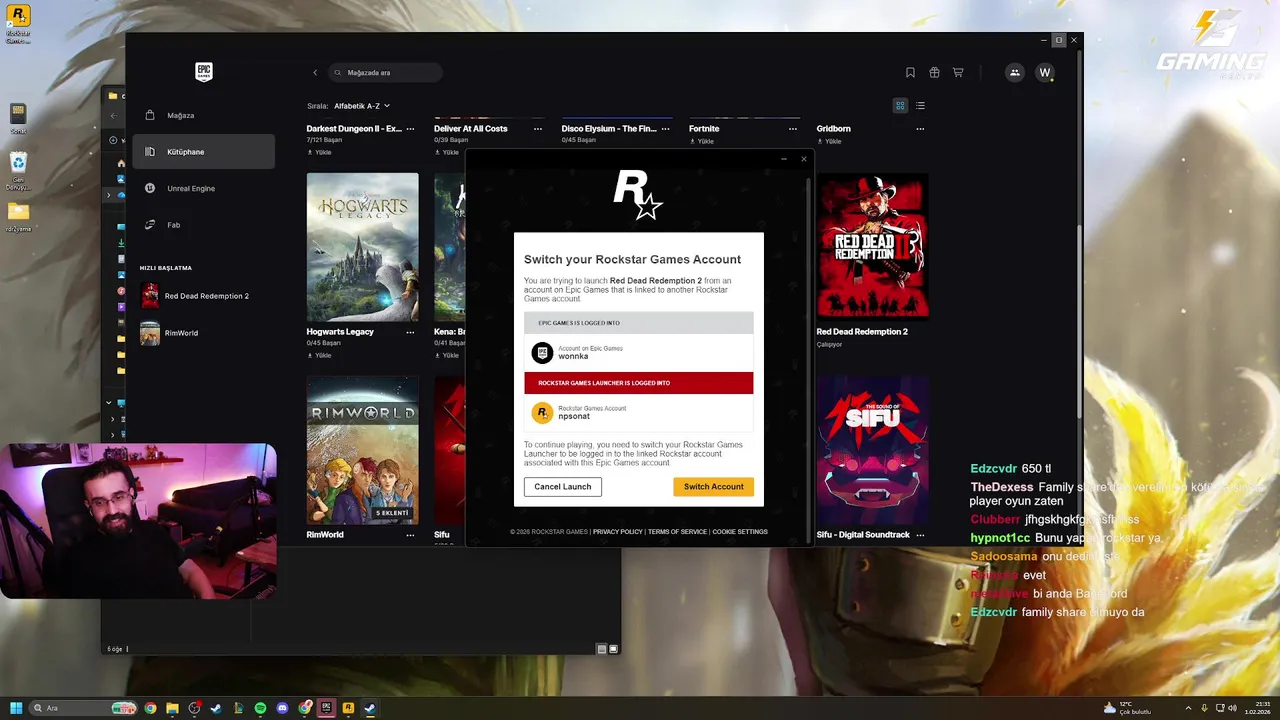The width and height of the screenshot is (1280, 720).
Task: Click the Epic Games account wonnka row
Action: (x=638, y=352)
